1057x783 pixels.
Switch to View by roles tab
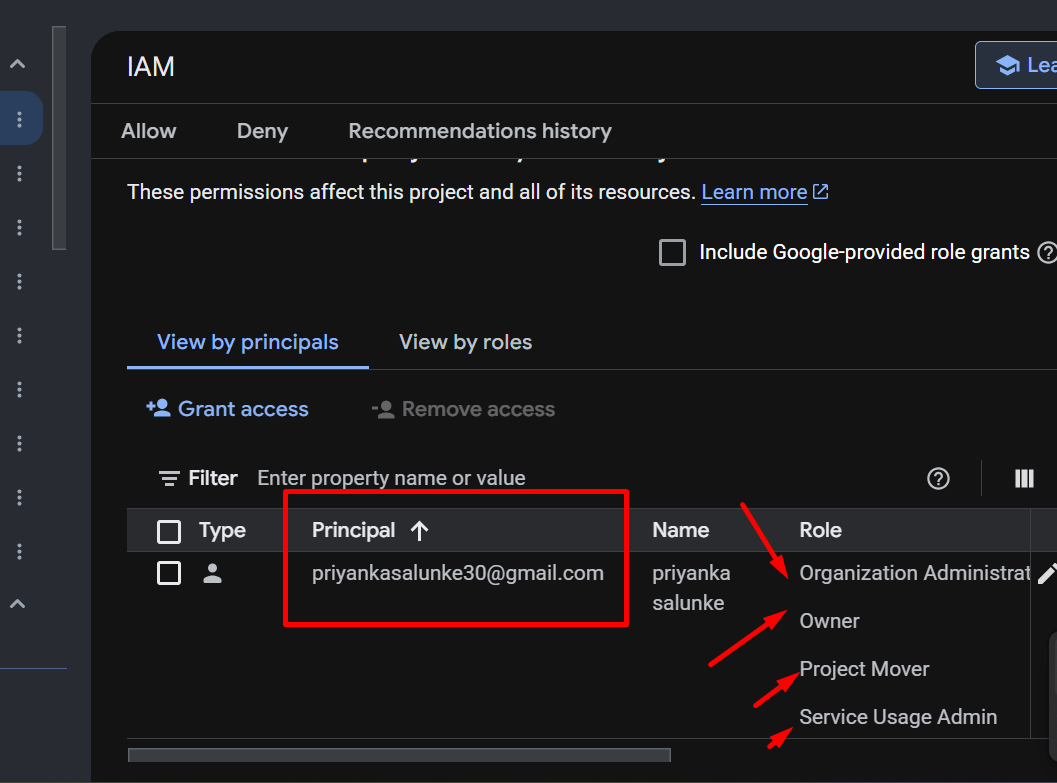click(465, 342)
